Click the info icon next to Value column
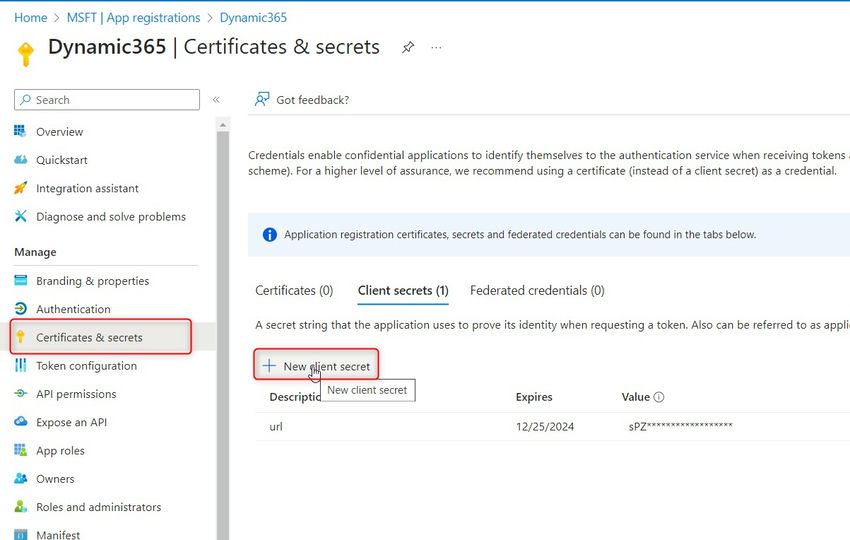The image size is (850, 540). (x=659, y=397)
